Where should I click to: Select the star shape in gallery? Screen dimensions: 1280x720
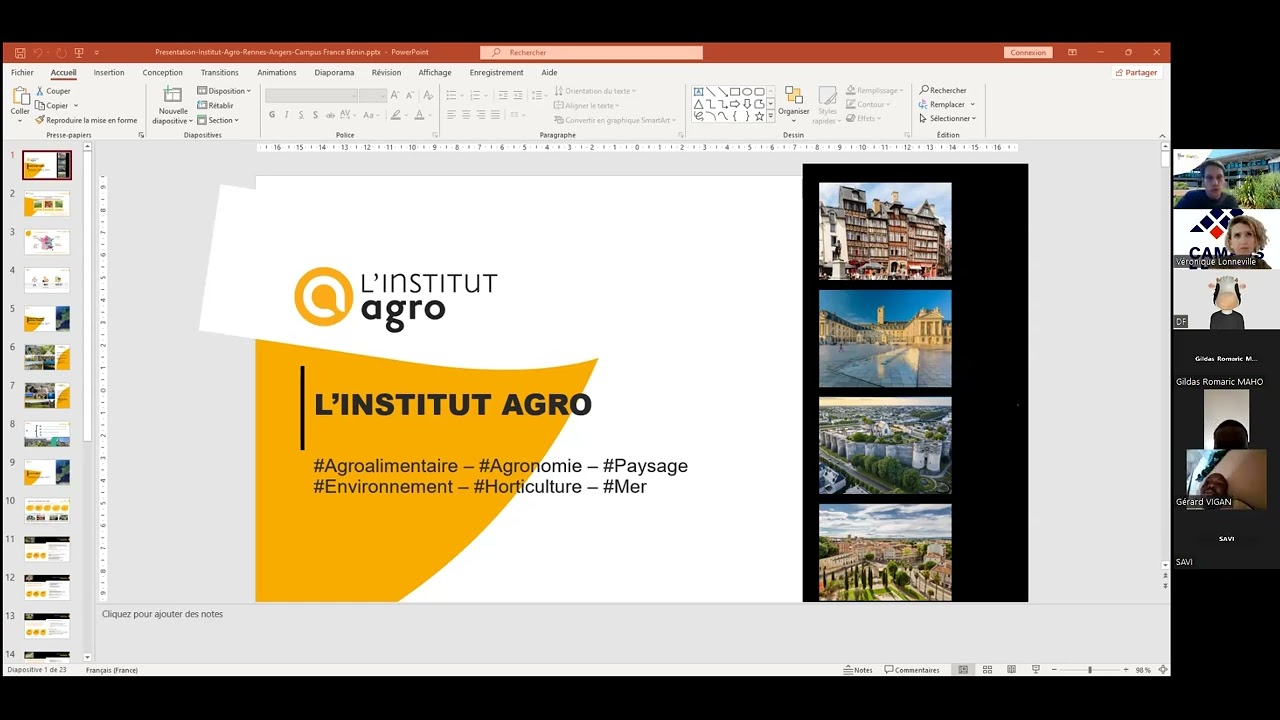tap(759, 116)
